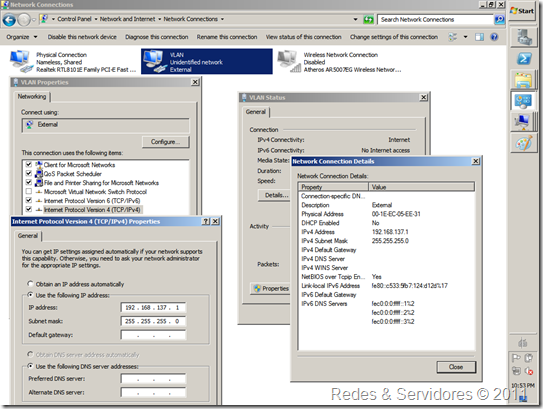Toggle Client for Microsoft Networks checkbox
This screenshot has width=543, height=409.
point(29,164)
